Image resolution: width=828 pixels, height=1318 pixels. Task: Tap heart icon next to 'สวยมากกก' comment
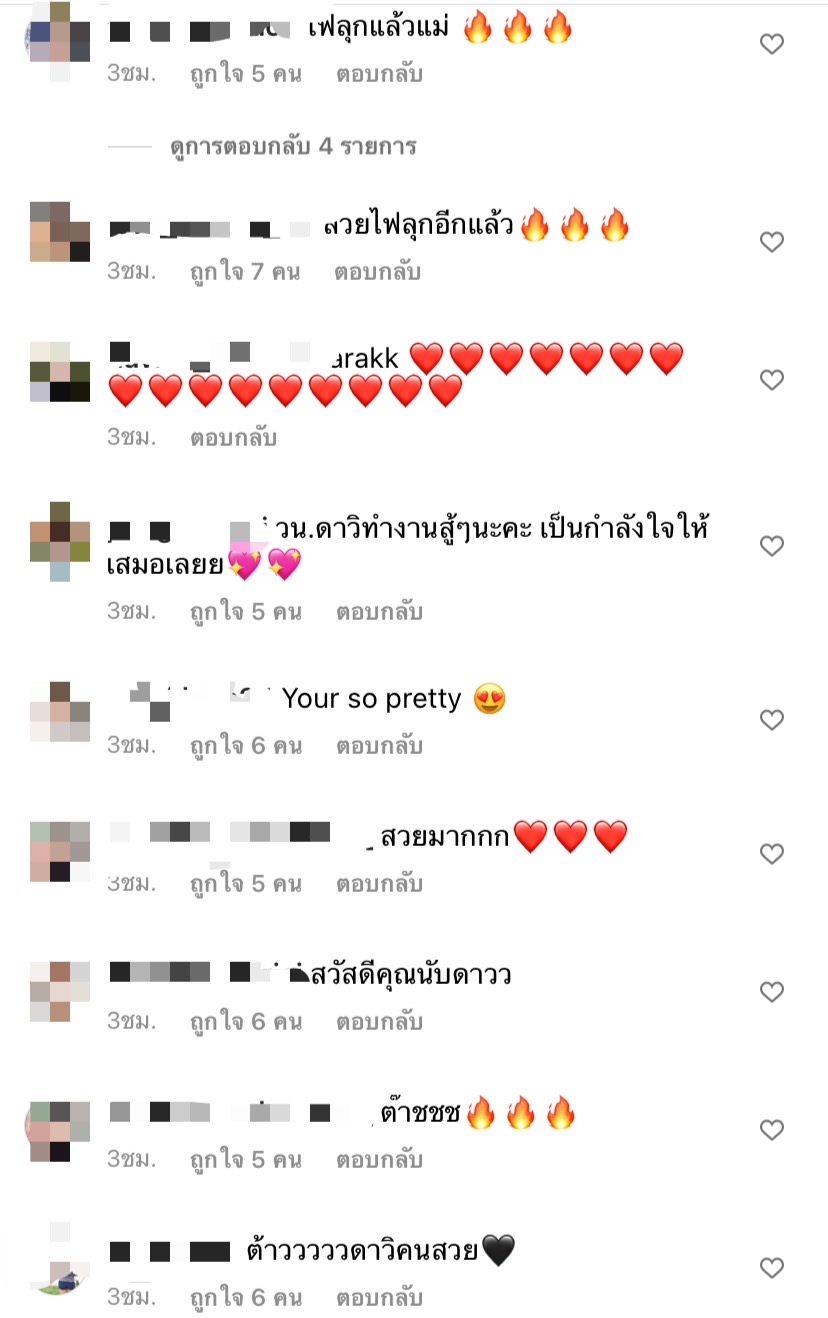tap(772, 854)
